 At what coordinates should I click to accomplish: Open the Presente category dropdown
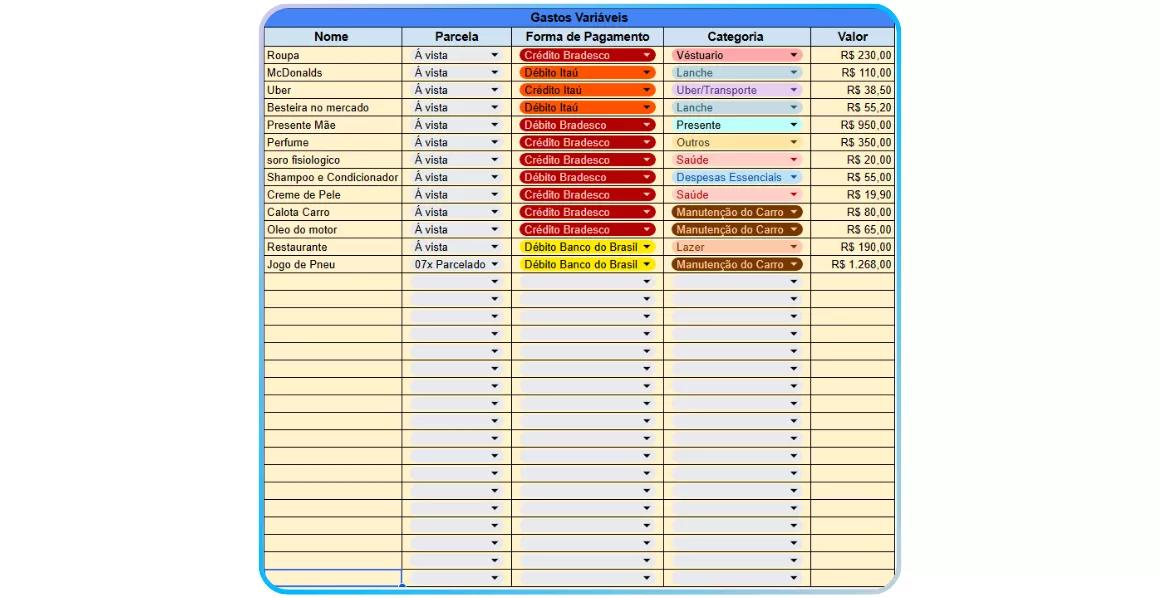tap(794, 126)
